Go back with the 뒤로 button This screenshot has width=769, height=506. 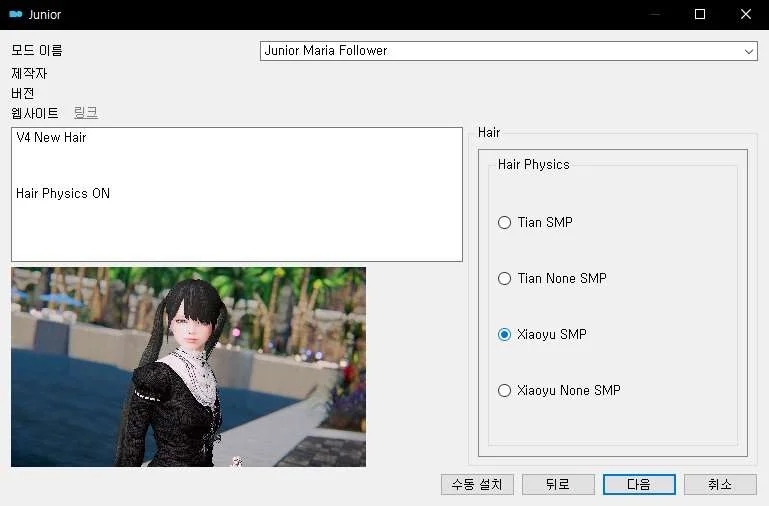click(x=558, y=484)
